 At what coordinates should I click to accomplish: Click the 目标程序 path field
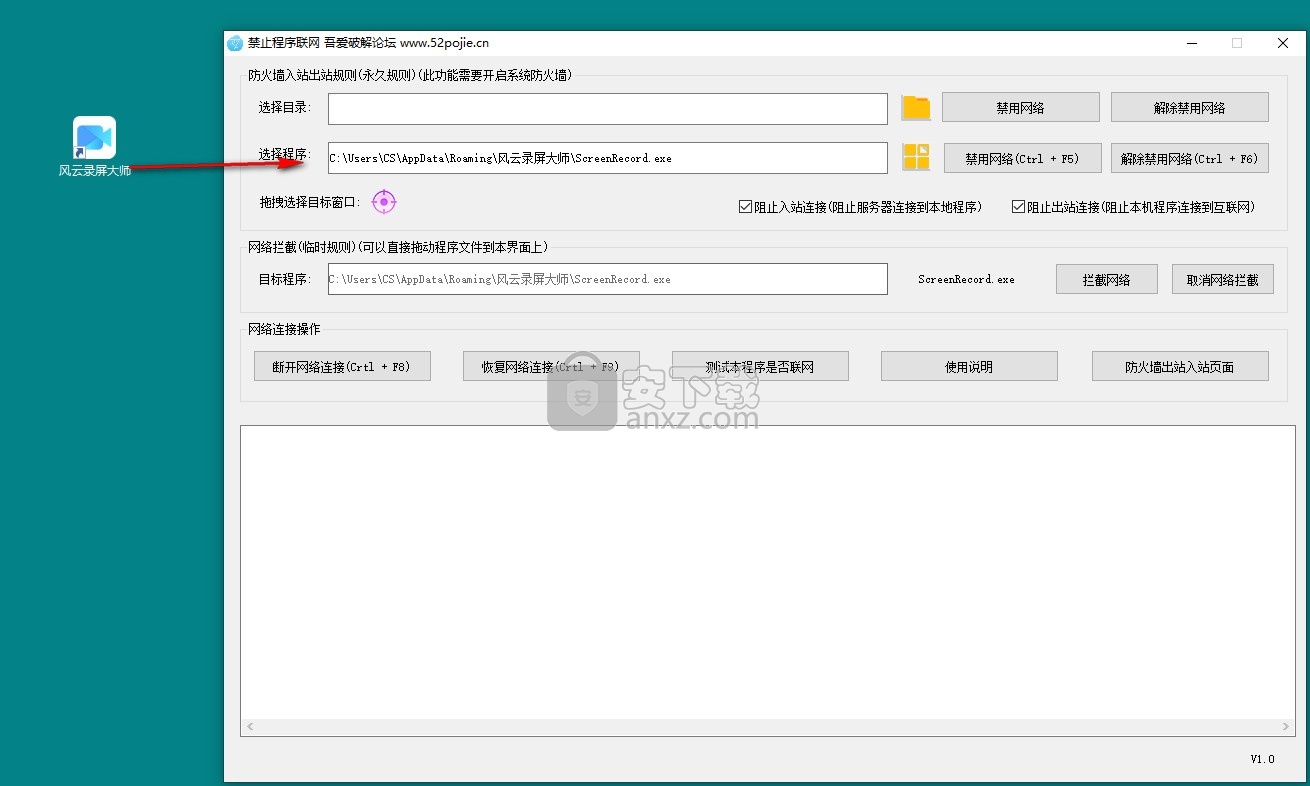coord(608,279)
